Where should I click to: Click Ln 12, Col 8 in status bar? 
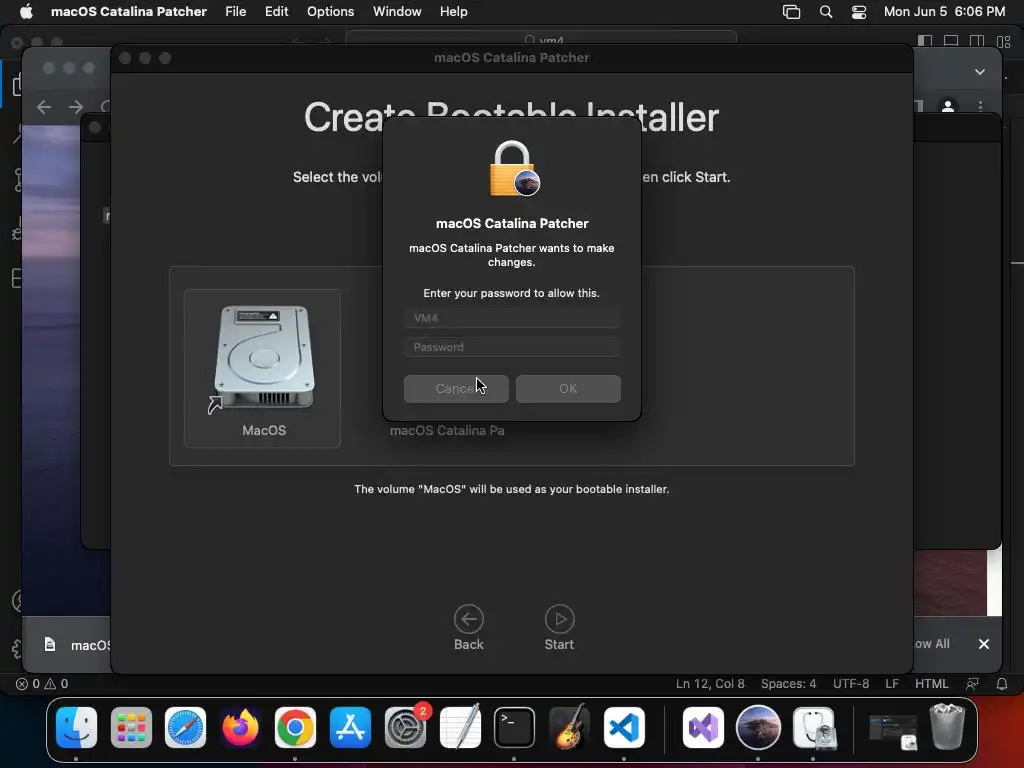click(710, 684)
